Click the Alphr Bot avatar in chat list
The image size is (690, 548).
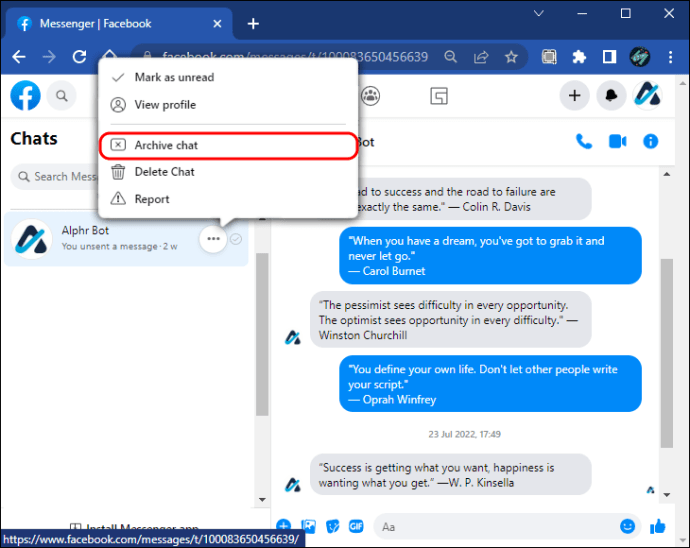click(31, 239)
